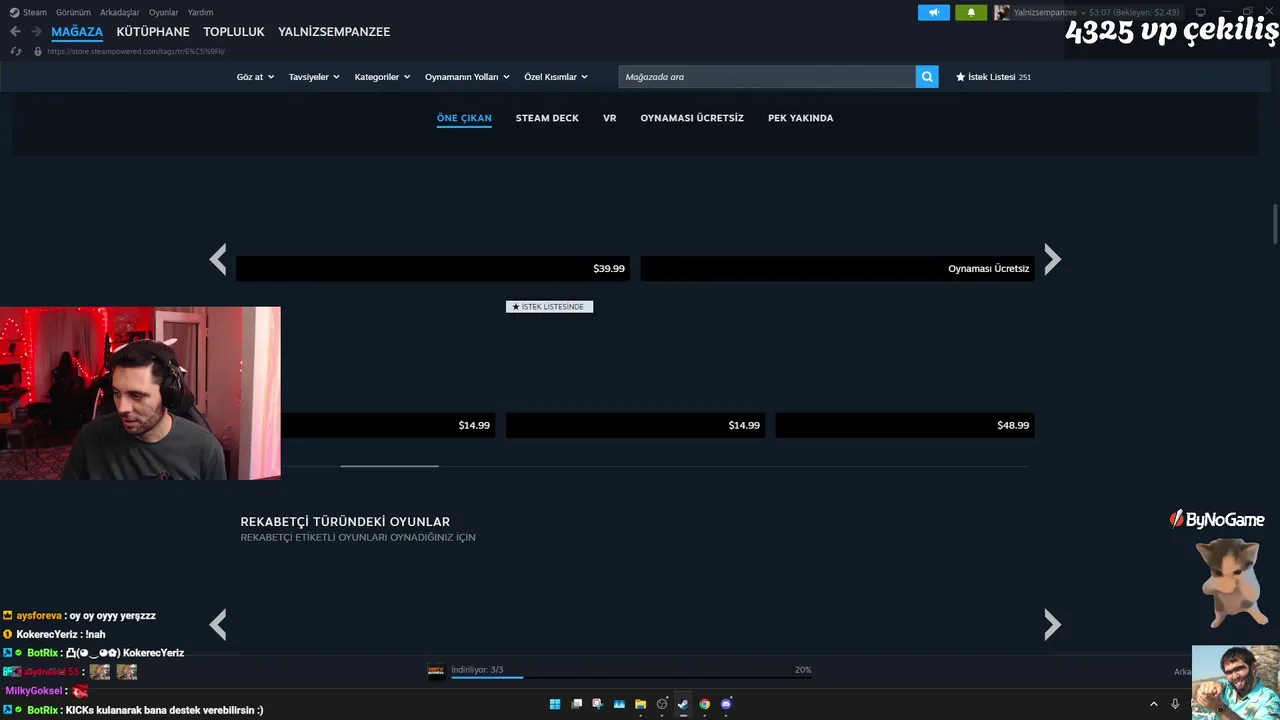This screenshot has height=720, width=1280.
Task: Click the wishlist star icon
Action: pos(960,77)
